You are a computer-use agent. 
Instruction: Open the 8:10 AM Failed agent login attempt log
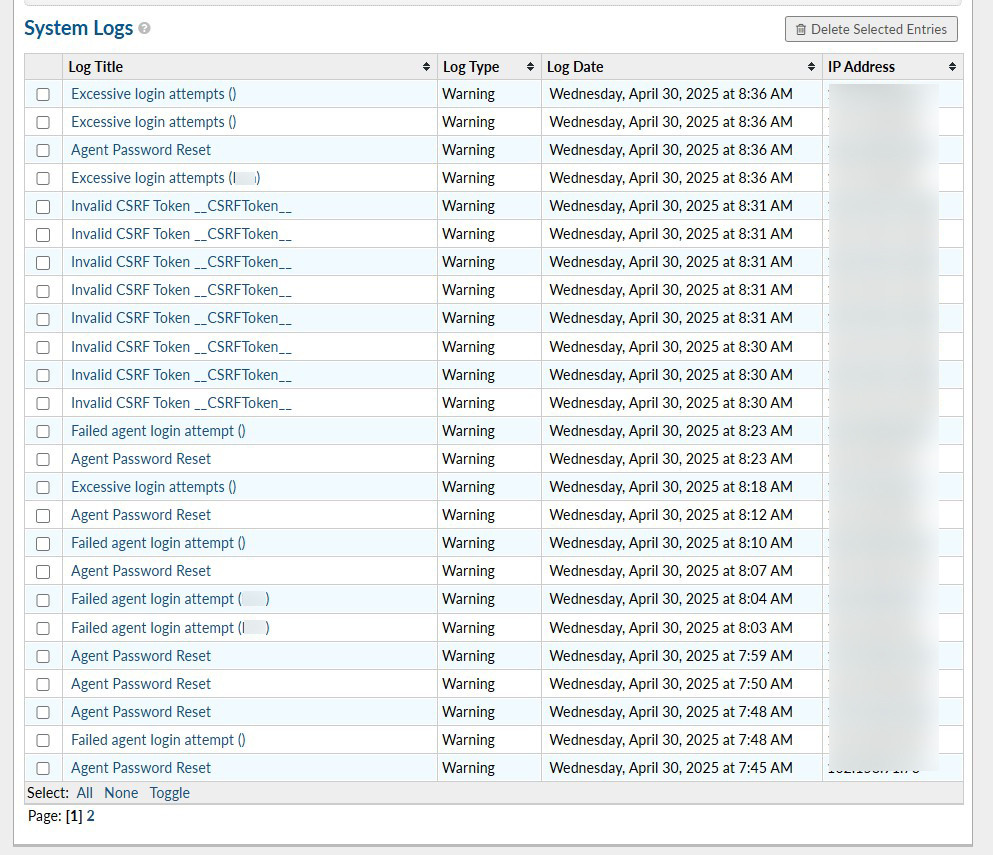(x=158, y=543)
